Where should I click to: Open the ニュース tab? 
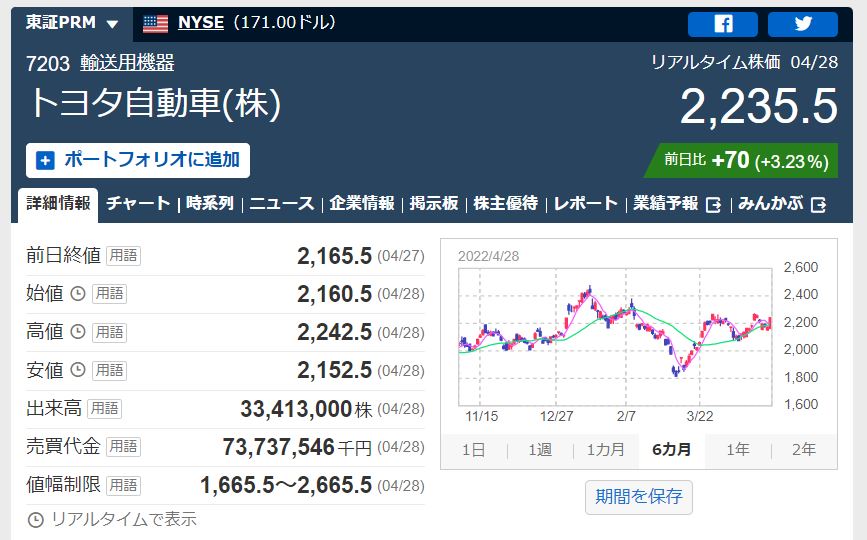pos(281,203)
